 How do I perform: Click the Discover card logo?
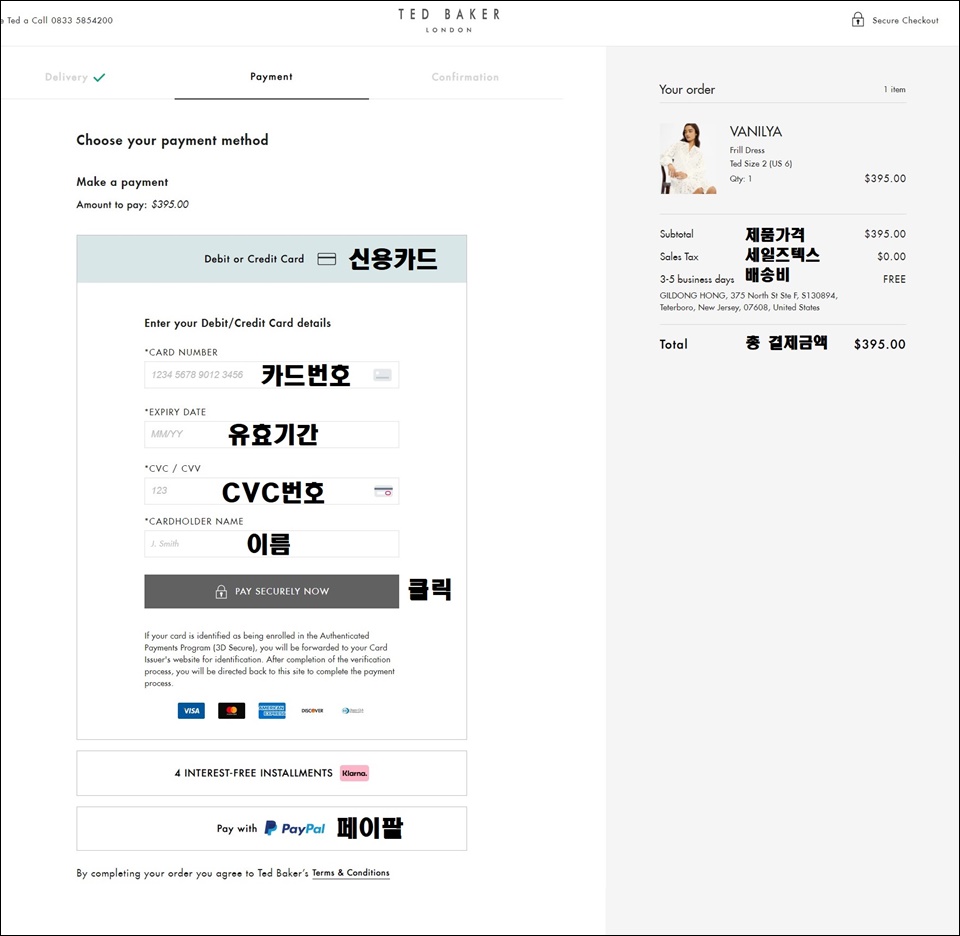pos(312,711)
